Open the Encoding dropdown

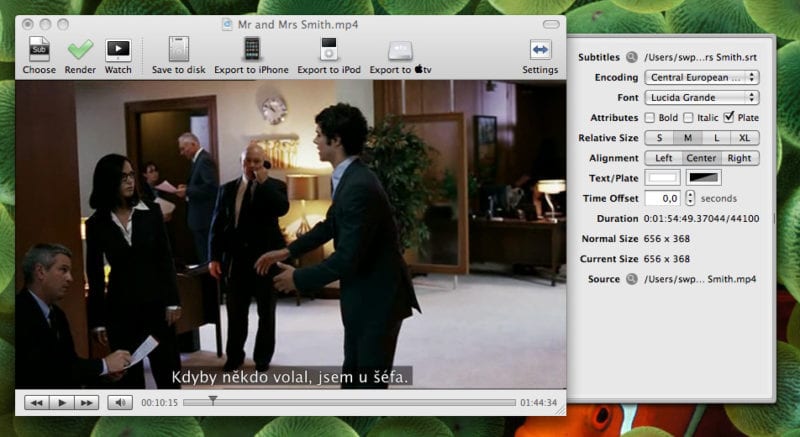[x=702, y=78]
